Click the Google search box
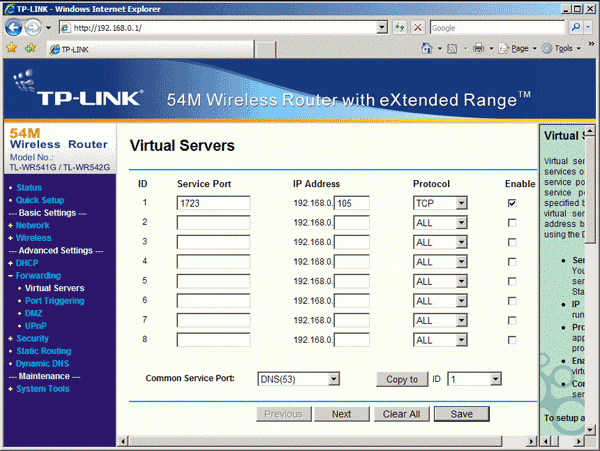This screenshot has width=600, height=451. click(497, 28)
